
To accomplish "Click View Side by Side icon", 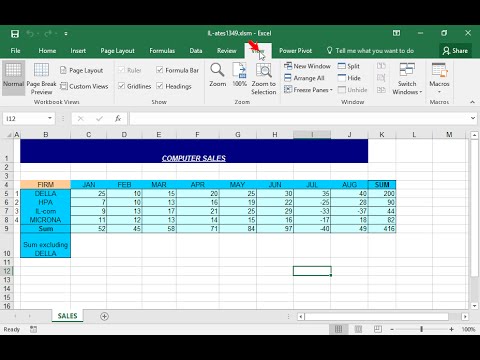I will click(381, 66).
